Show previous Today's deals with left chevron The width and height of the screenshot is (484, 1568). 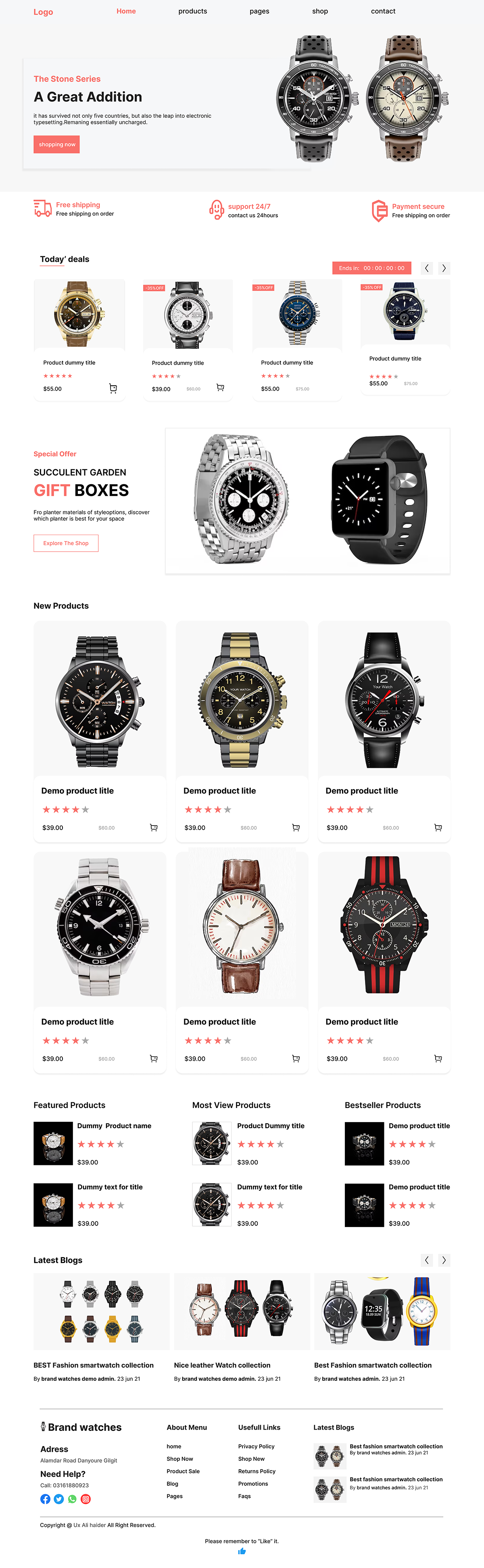(427, 268)
